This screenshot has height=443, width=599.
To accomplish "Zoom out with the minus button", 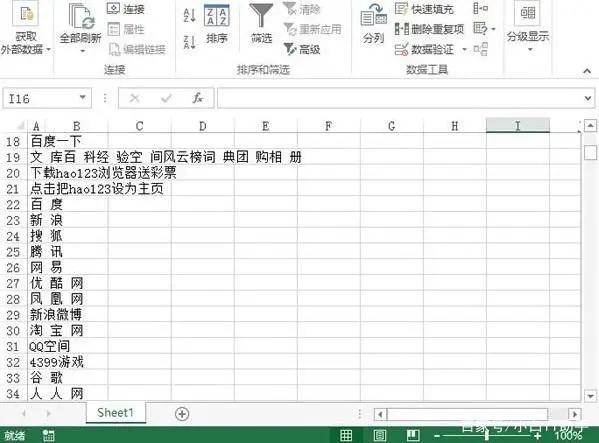I will [437, 436].
